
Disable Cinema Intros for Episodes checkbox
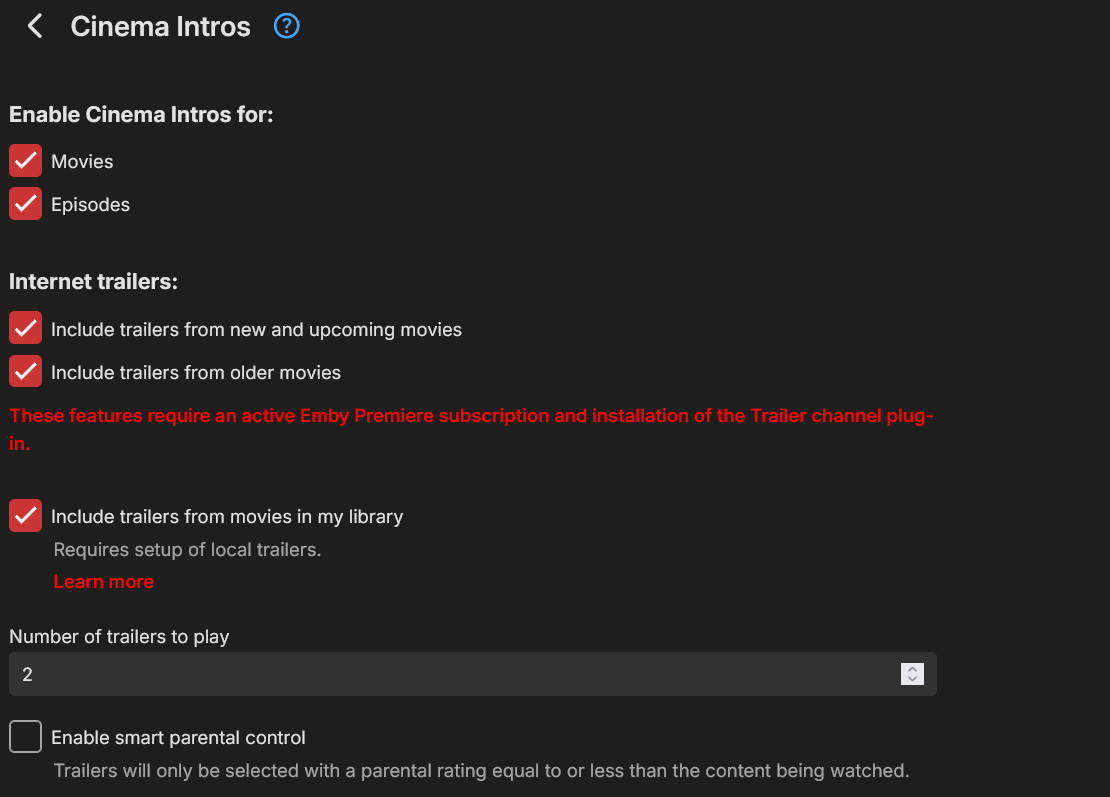pos(26,204)
